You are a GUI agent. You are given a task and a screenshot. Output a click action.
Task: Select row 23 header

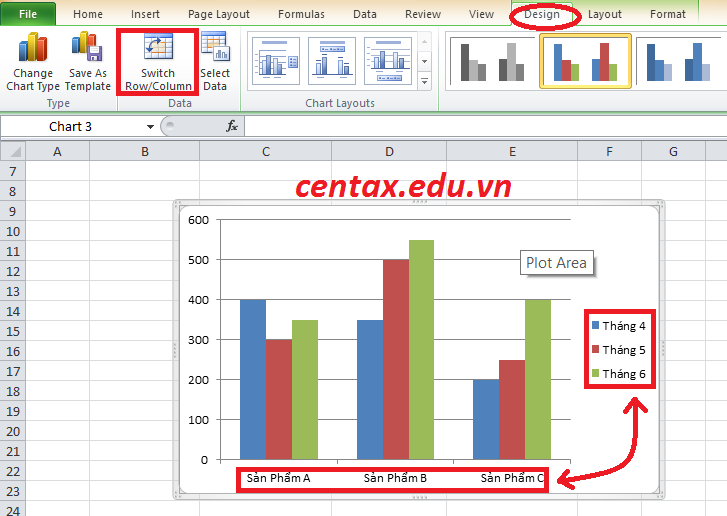(x=13, y=491)
